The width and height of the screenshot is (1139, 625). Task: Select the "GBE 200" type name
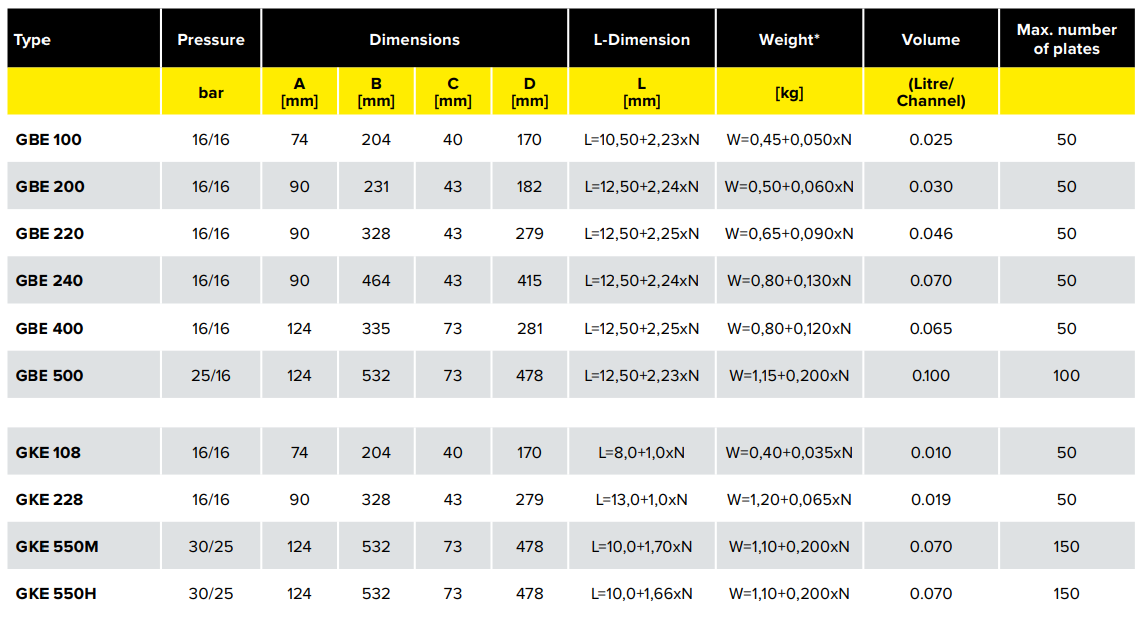pos(50,187)
